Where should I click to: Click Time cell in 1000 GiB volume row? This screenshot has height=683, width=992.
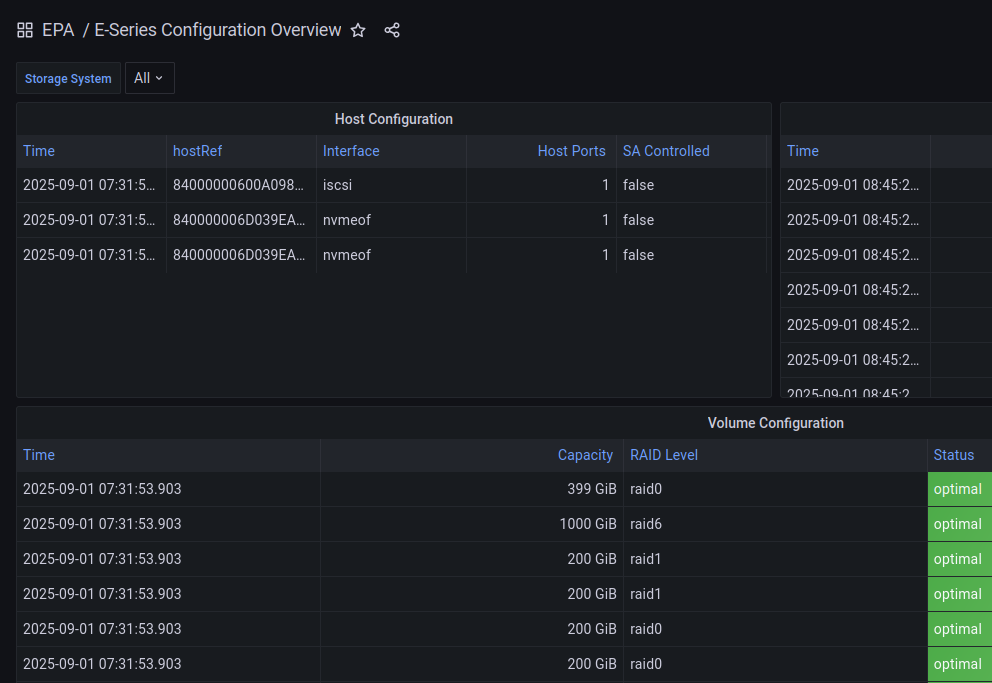click(168, 524)
